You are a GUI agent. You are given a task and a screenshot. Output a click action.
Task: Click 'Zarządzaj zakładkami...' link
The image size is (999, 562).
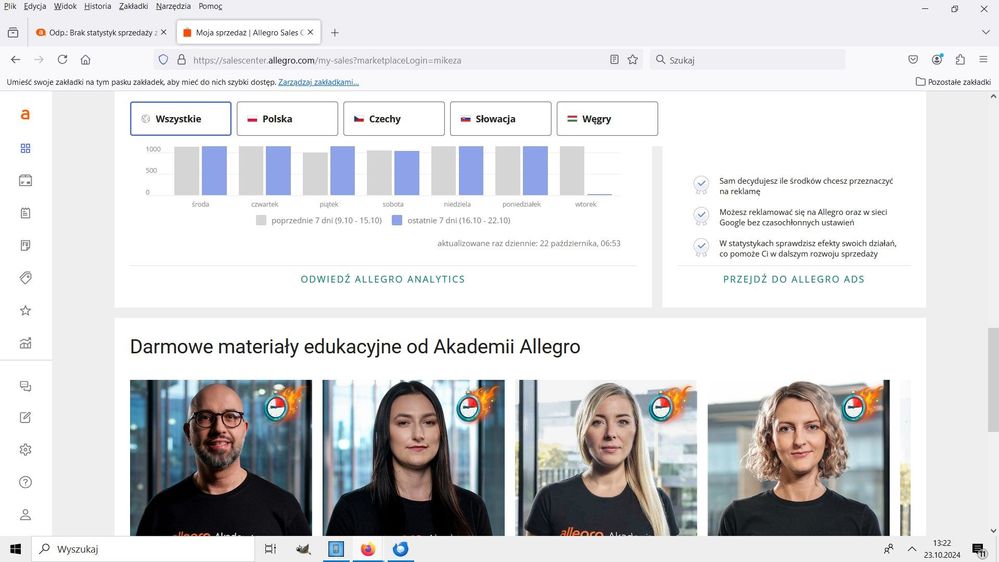click(319, 82)
